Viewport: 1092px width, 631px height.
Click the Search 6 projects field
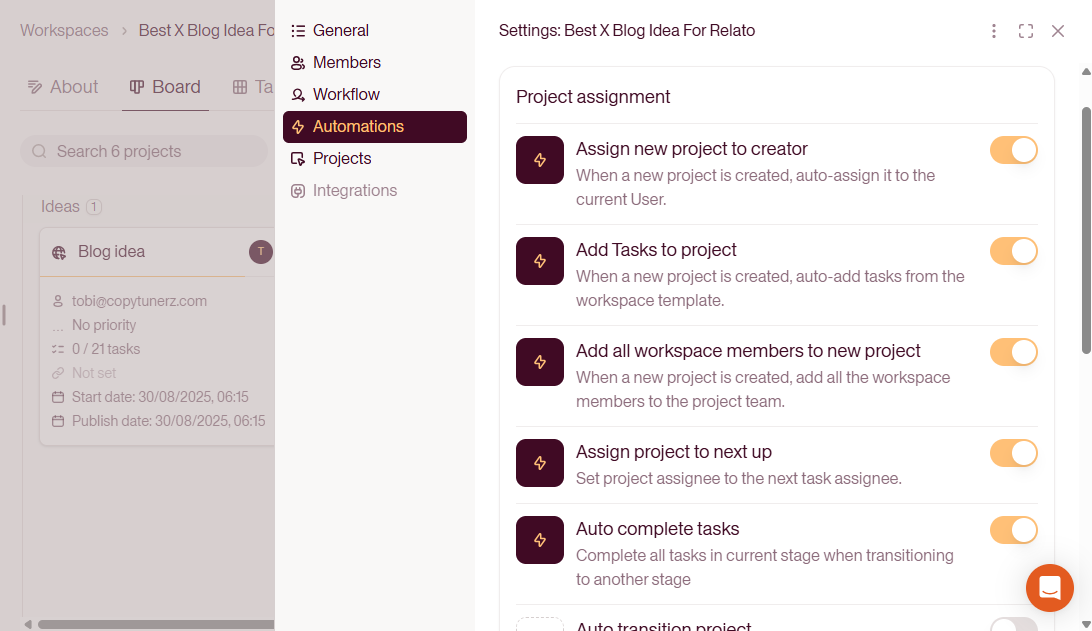(x=144, y=151)
